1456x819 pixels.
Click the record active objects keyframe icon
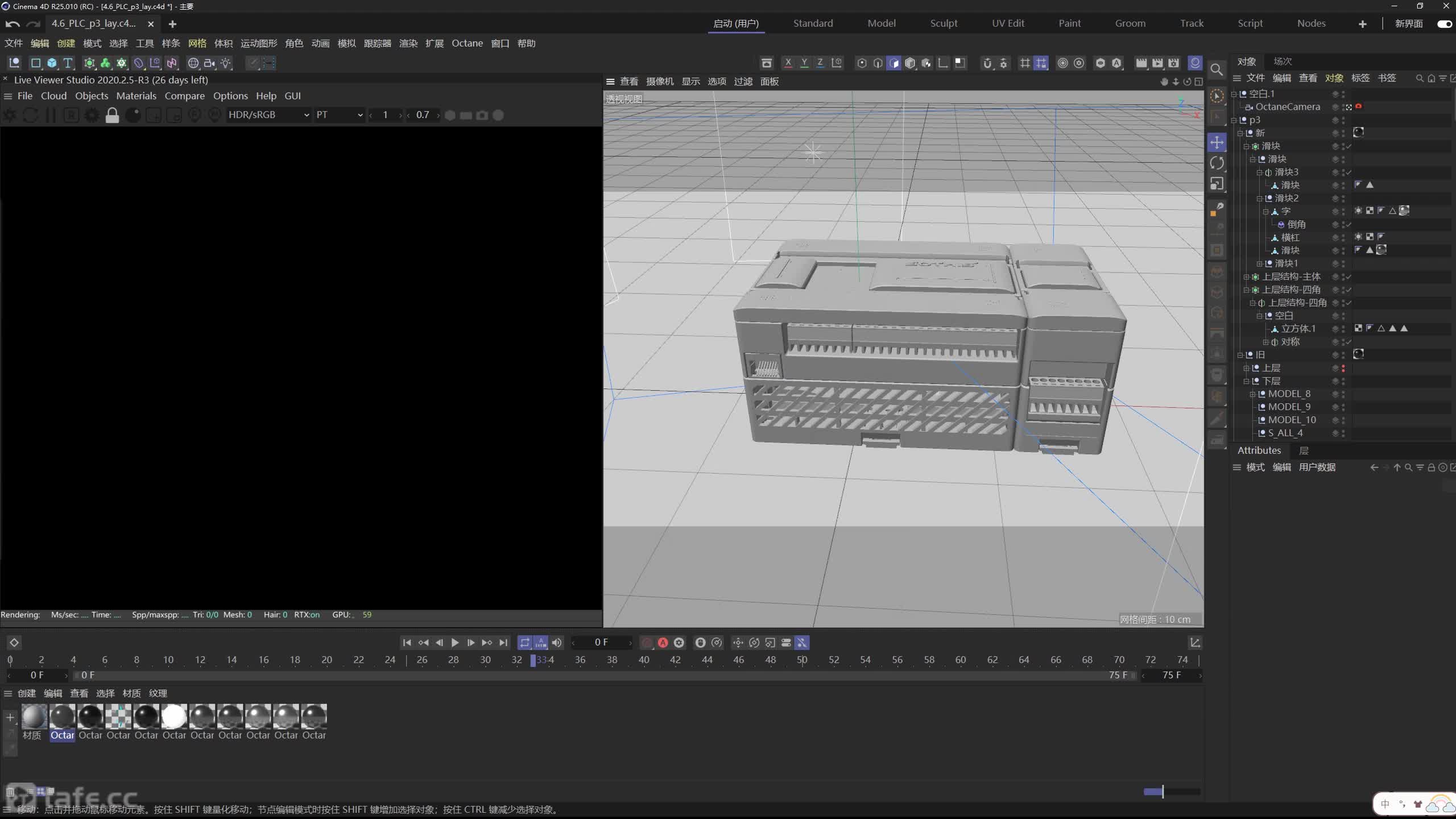click(x=647, y=643)
